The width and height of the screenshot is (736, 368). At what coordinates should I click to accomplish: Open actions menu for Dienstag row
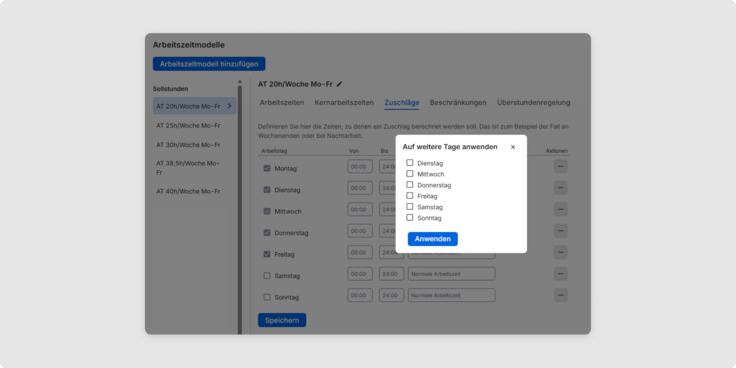560,188
